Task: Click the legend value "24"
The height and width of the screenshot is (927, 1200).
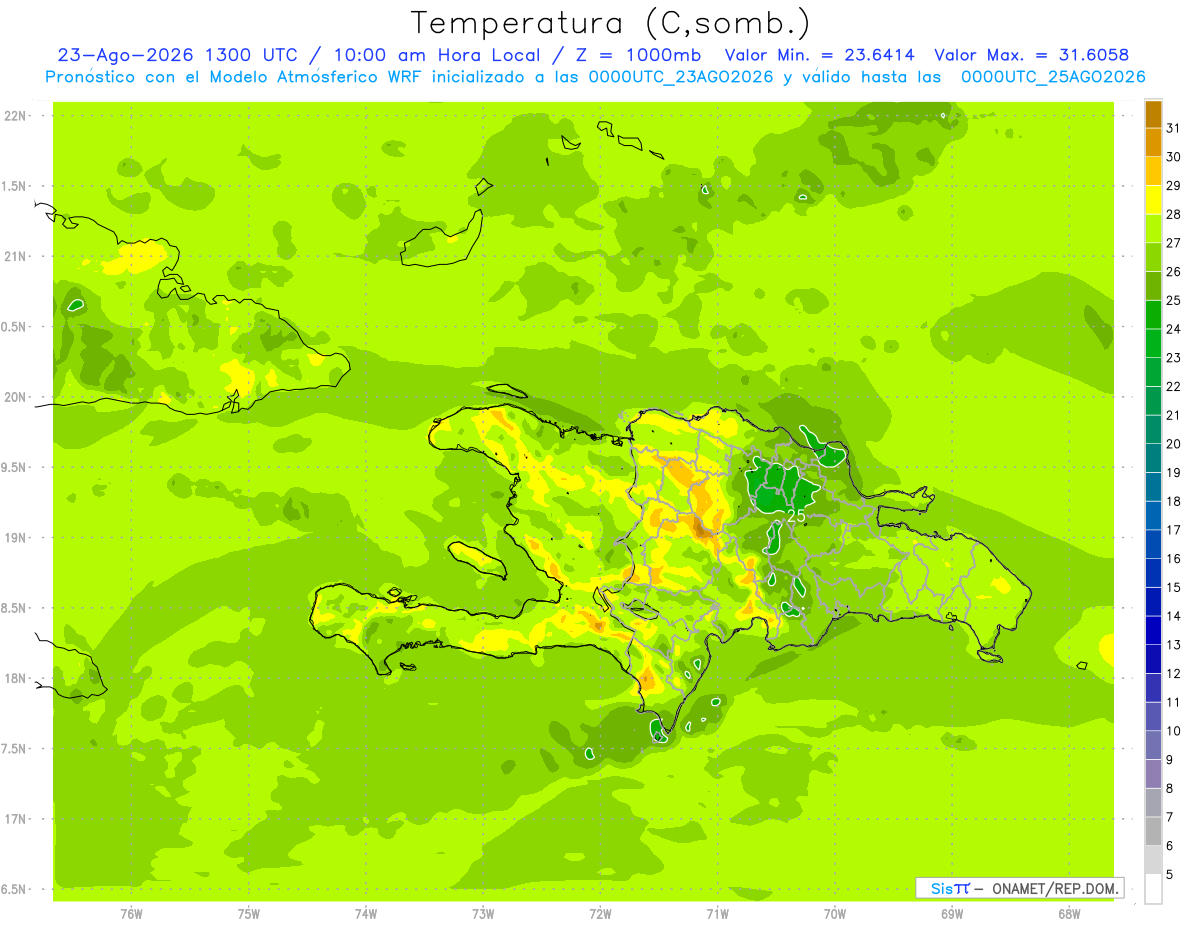Action: point(1174,329)
